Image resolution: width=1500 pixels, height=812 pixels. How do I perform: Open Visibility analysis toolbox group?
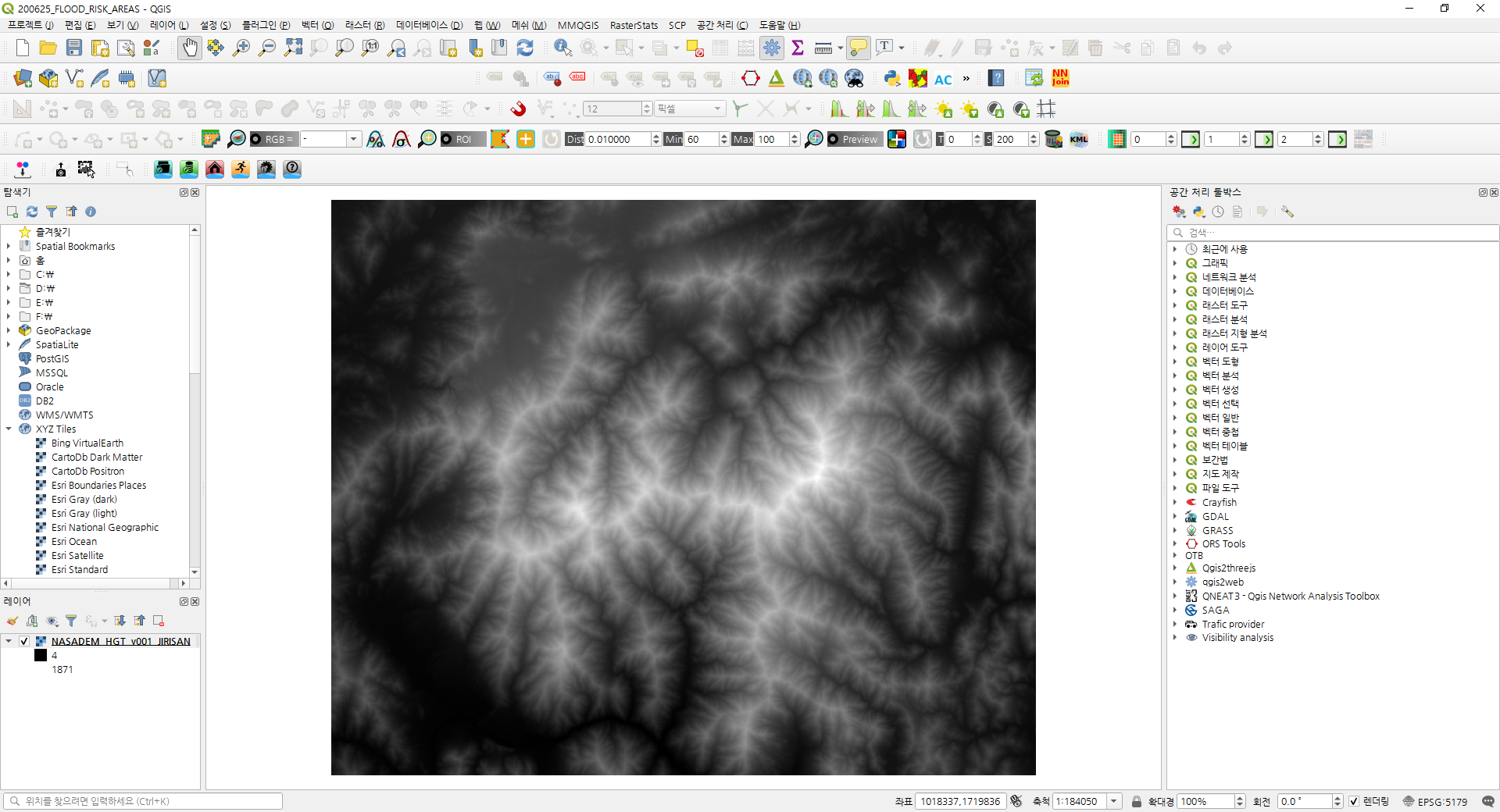tap(1237, 638)
